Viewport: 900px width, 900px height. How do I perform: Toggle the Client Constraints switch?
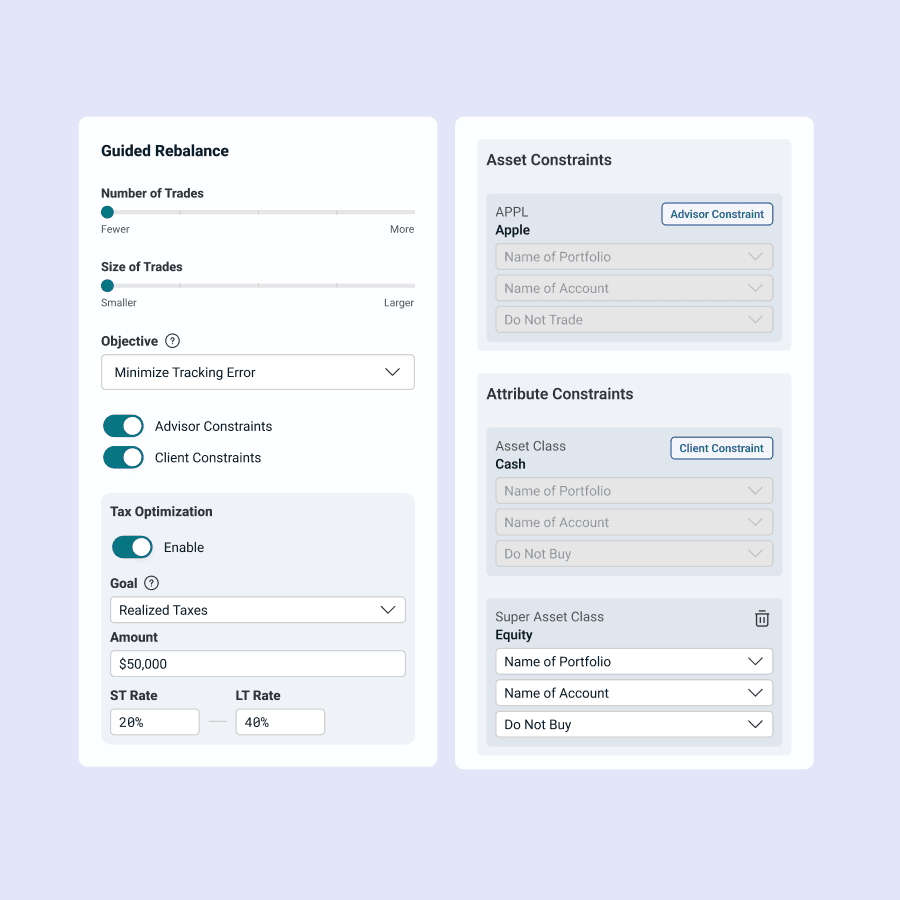coord(124,457)
